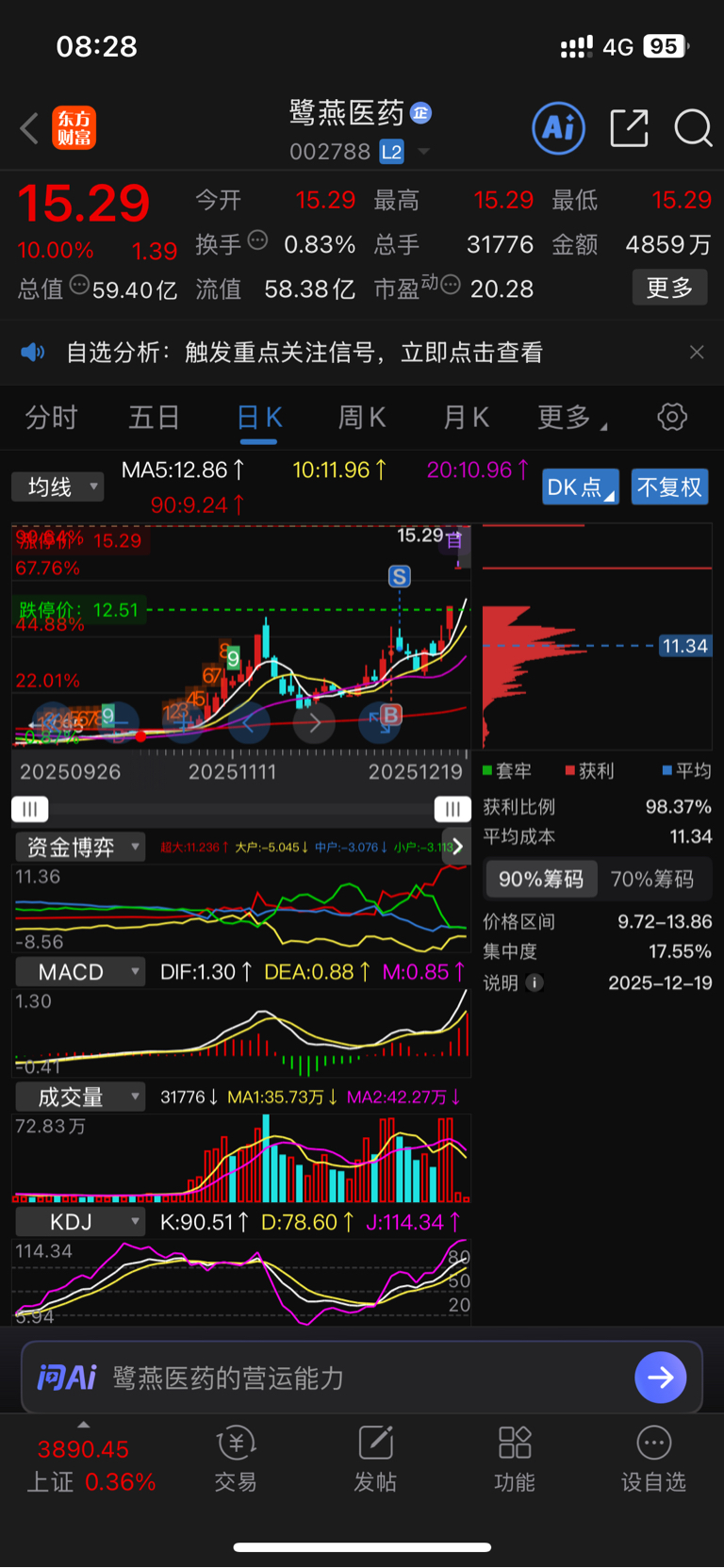Screen dimensions: 724x1568
Task: Tap the 说明 info icon
Action: 535,982
